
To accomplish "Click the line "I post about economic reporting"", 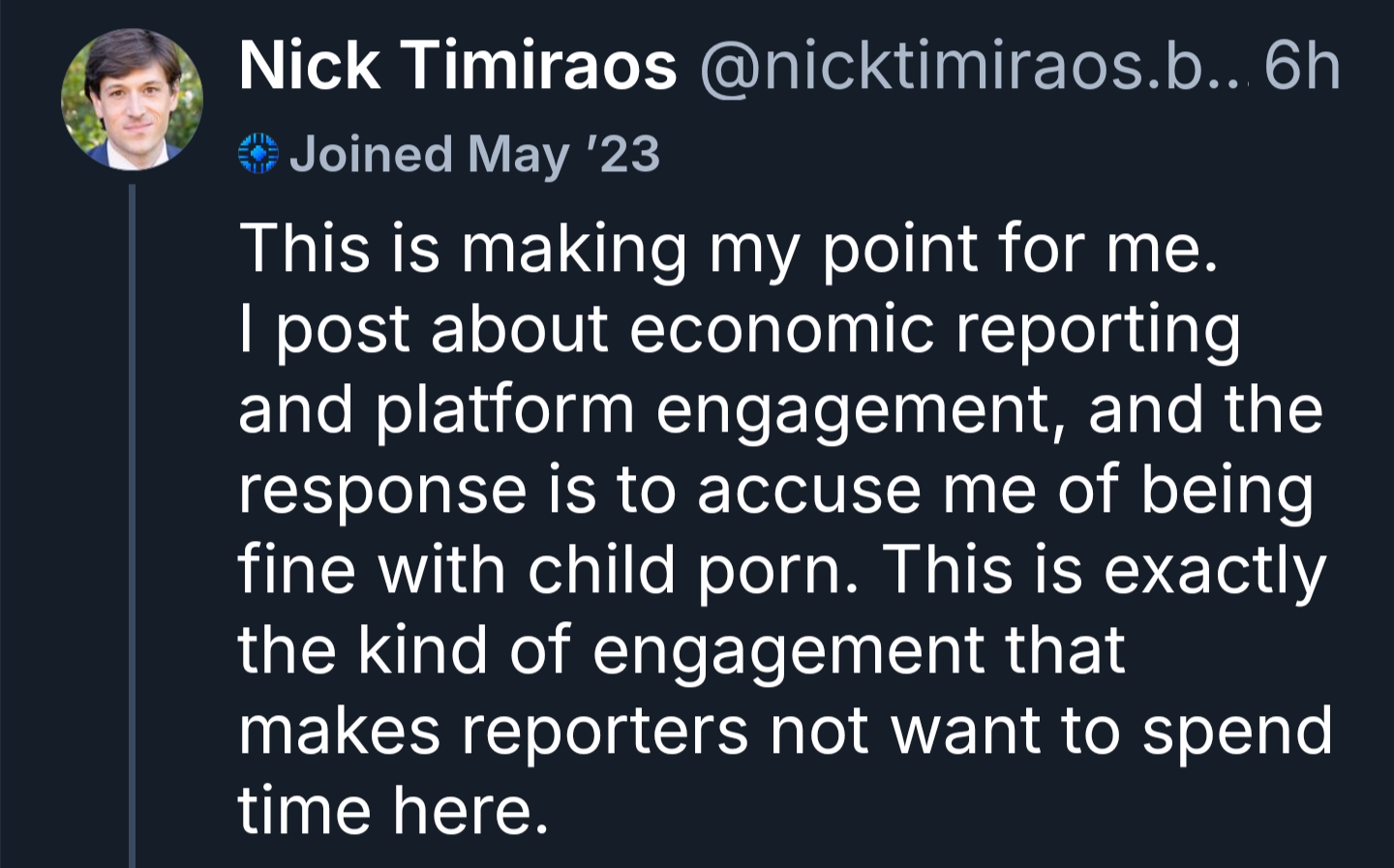I will 739,328.
